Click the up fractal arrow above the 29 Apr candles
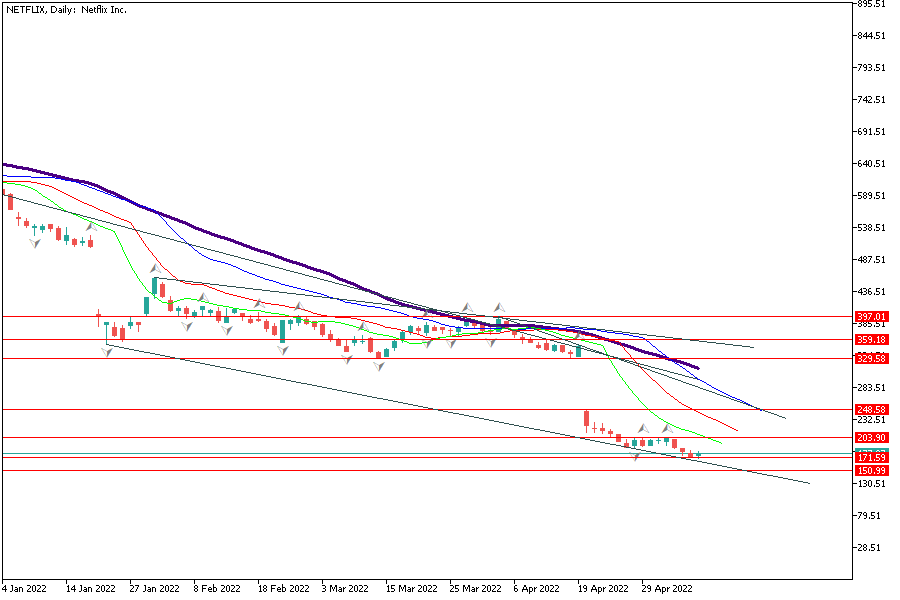 666,428
